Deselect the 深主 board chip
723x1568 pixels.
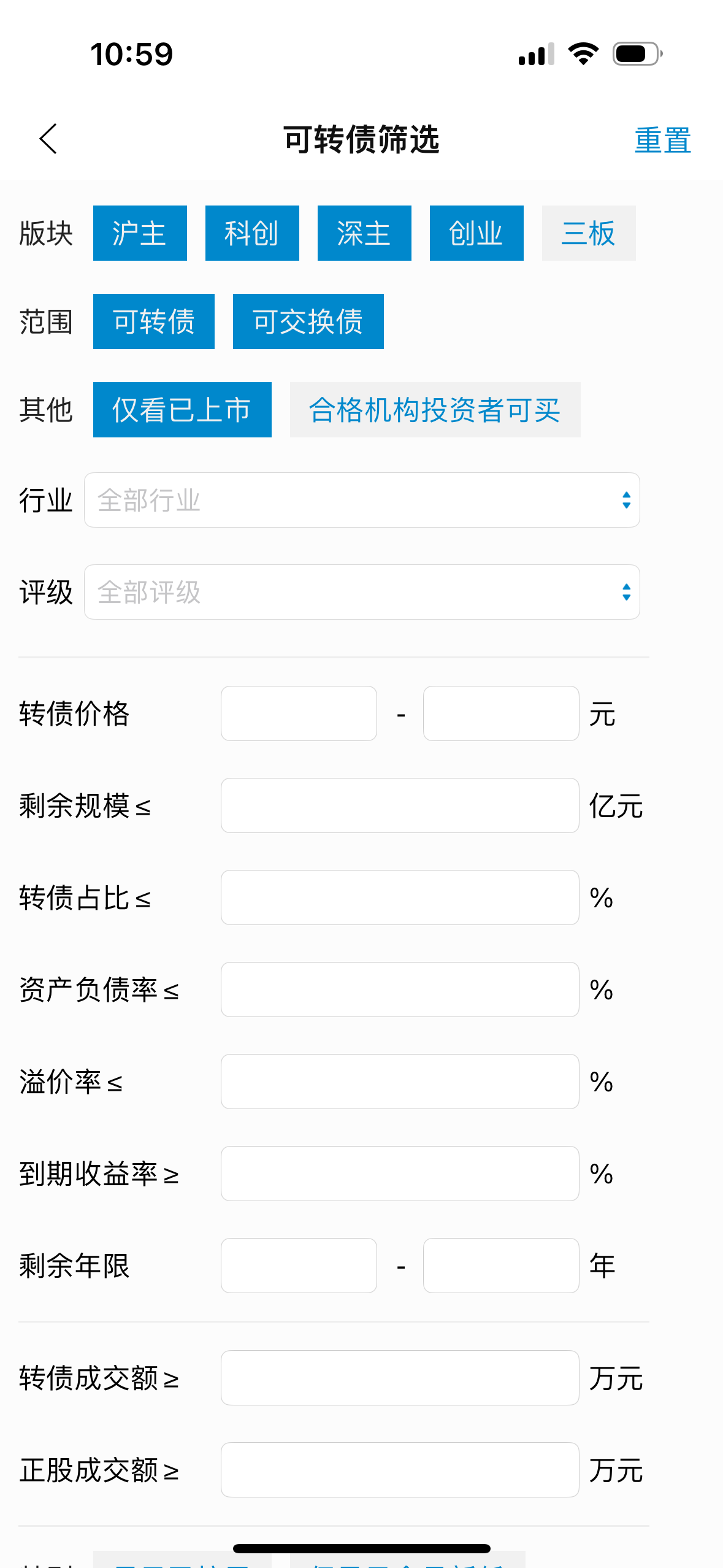tap(364, 233)
